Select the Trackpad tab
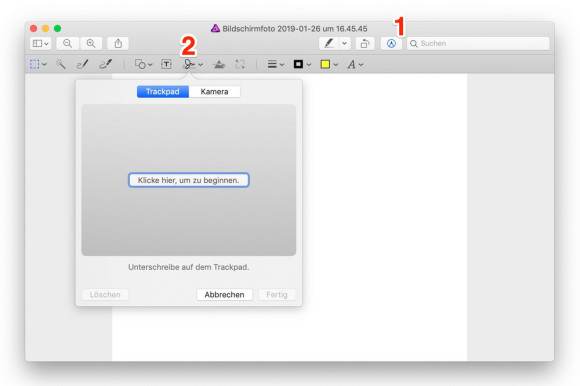This screenshot has width=580, height=386. 163,92
